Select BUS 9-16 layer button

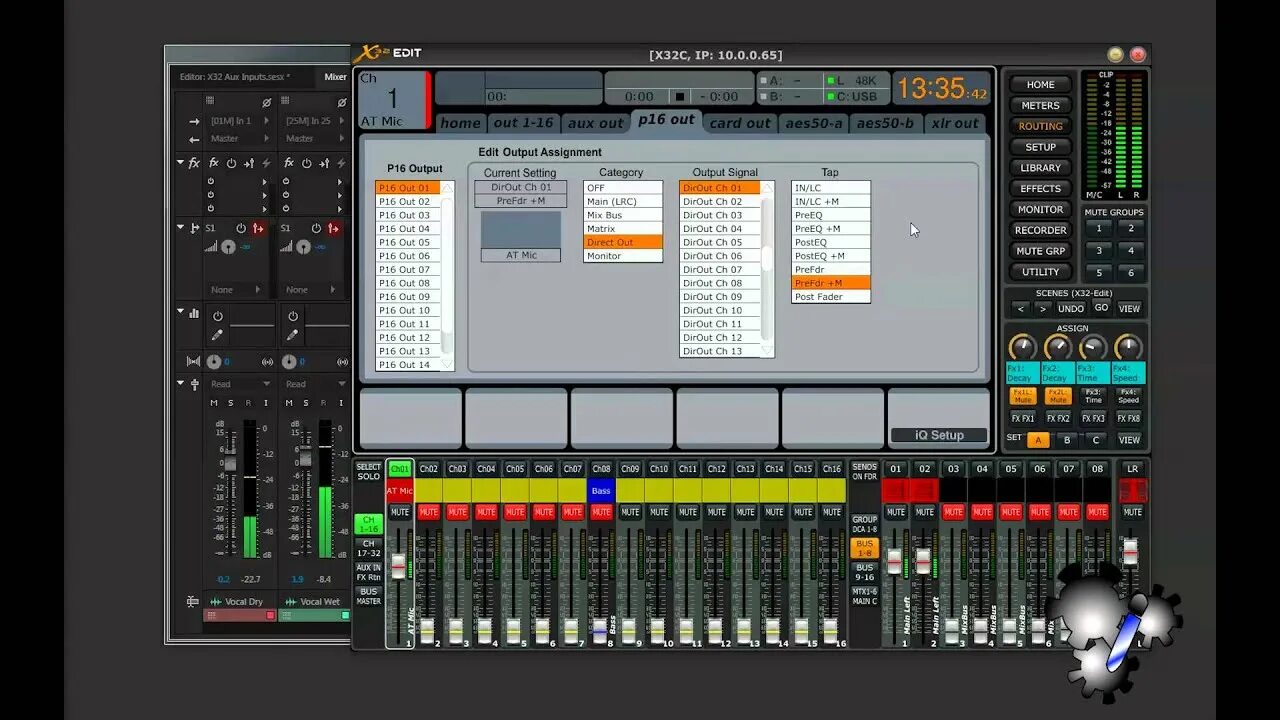click(864, 573)
